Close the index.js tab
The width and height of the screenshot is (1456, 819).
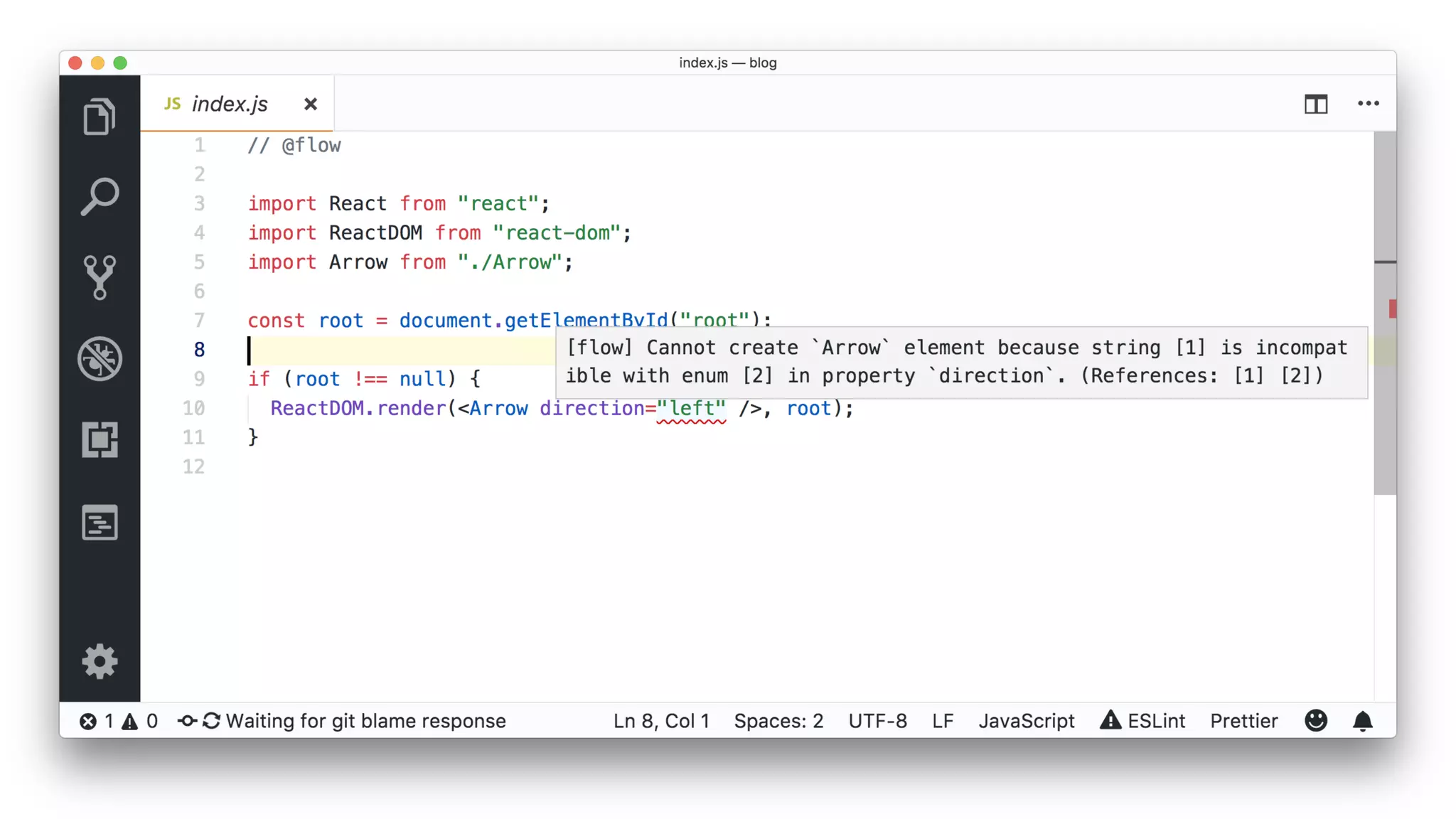(311, 105)
